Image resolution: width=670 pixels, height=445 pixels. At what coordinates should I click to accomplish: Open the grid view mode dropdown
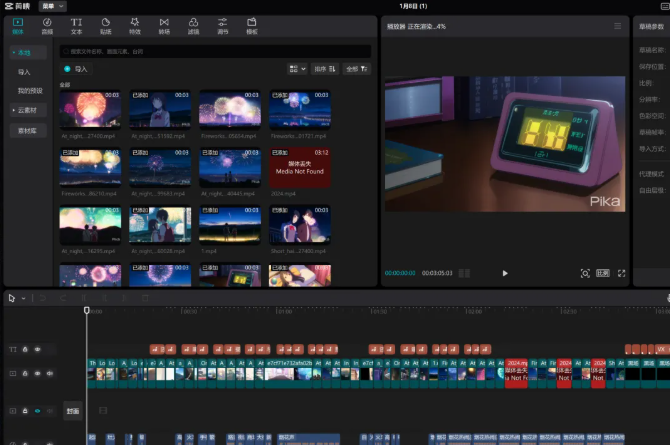(x=297, y=69)
